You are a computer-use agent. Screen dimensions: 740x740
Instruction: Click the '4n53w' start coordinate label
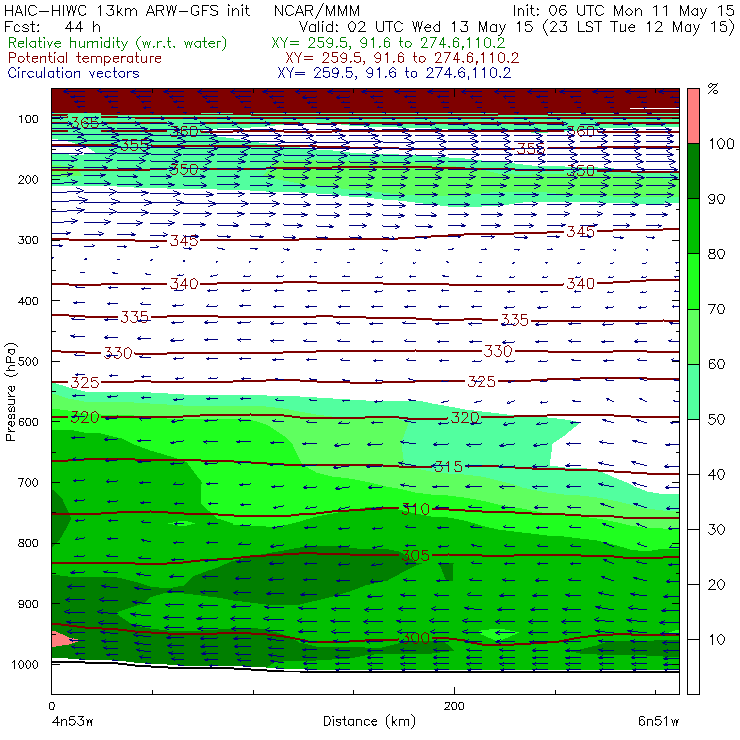tap(71, 722)
